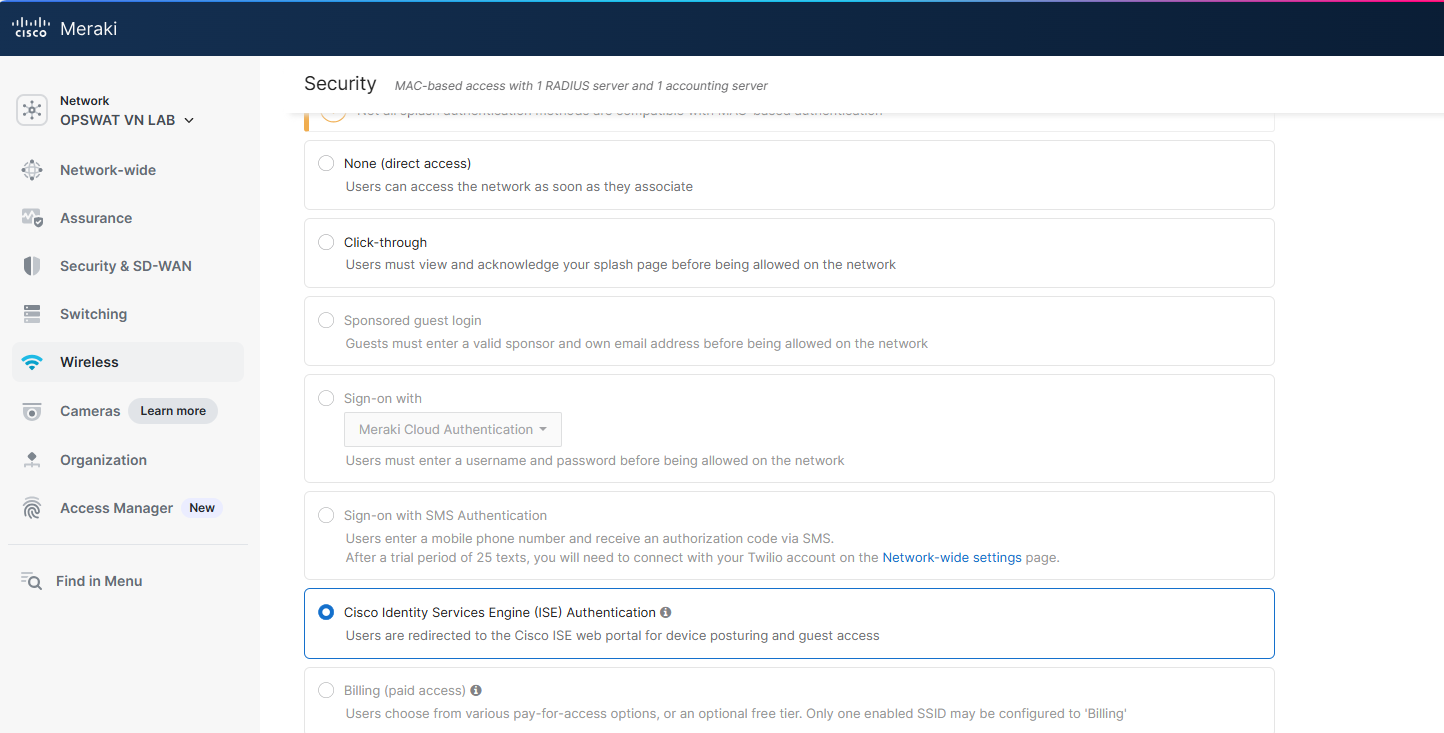Click the Wireless wifi icon
This screenshot has height=733, width=1444.
coord(32,362)
